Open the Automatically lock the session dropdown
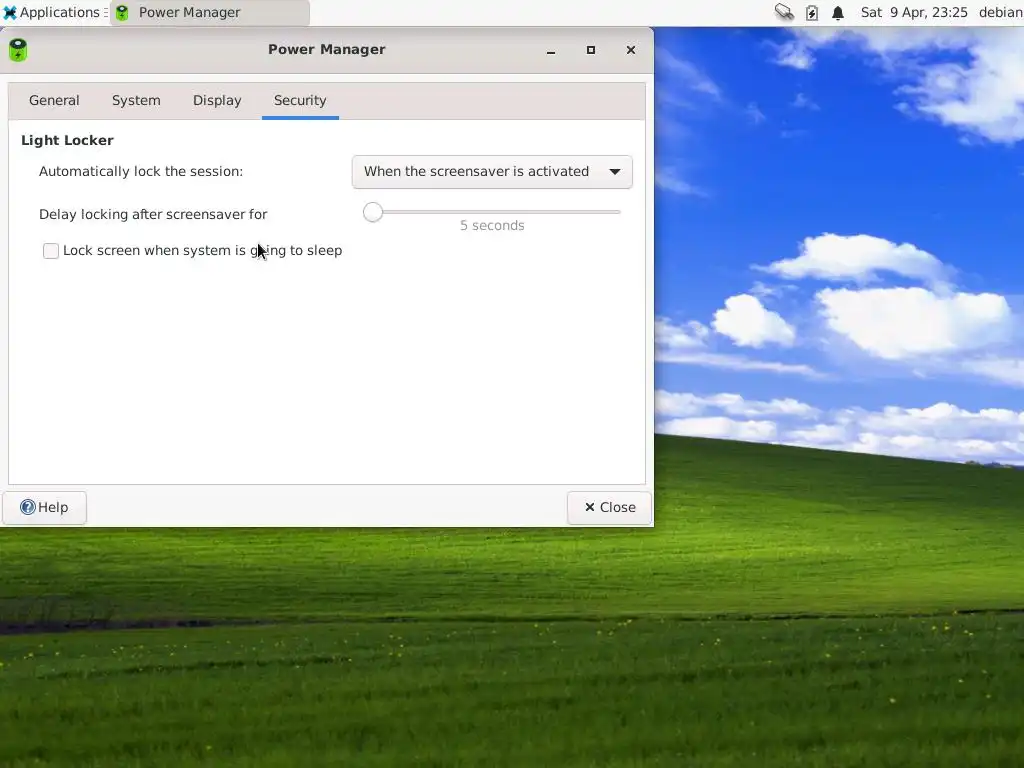Screen dimensions: 1024x768 pyautogui.click(x=492, y=172)
